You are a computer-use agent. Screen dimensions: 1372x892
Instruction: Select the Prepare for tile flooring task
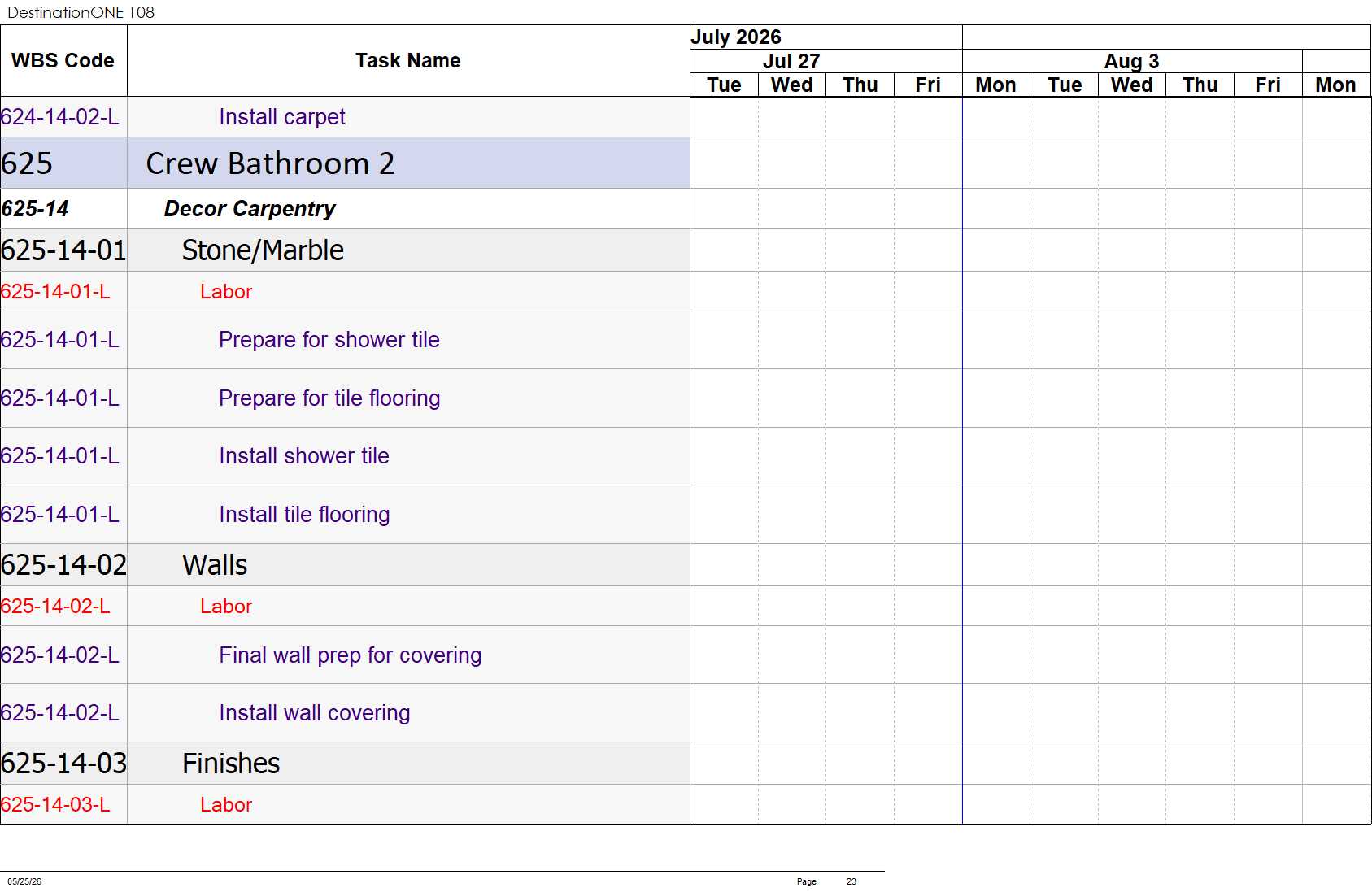tap(329, 398)
